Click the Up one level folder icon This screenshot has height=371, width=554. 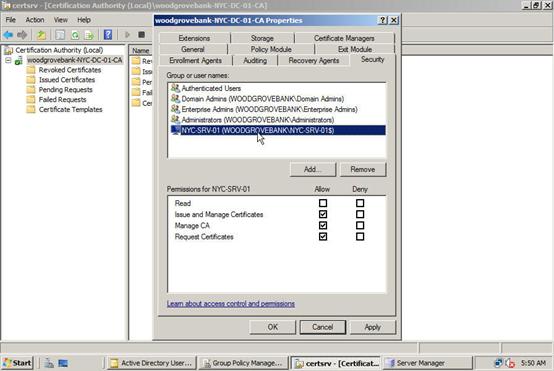click(41, 35)
